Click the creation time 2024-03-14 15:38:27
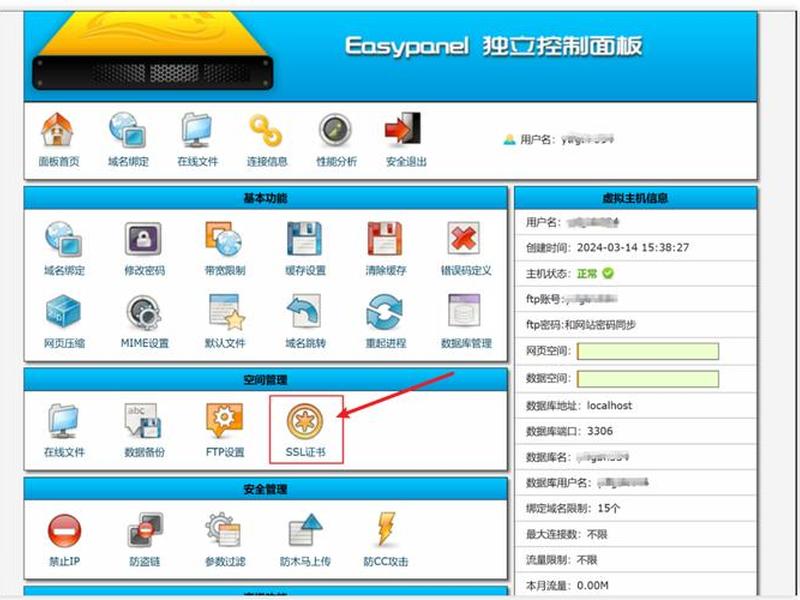This screenshot has height=600, width=800. (633, 247)
